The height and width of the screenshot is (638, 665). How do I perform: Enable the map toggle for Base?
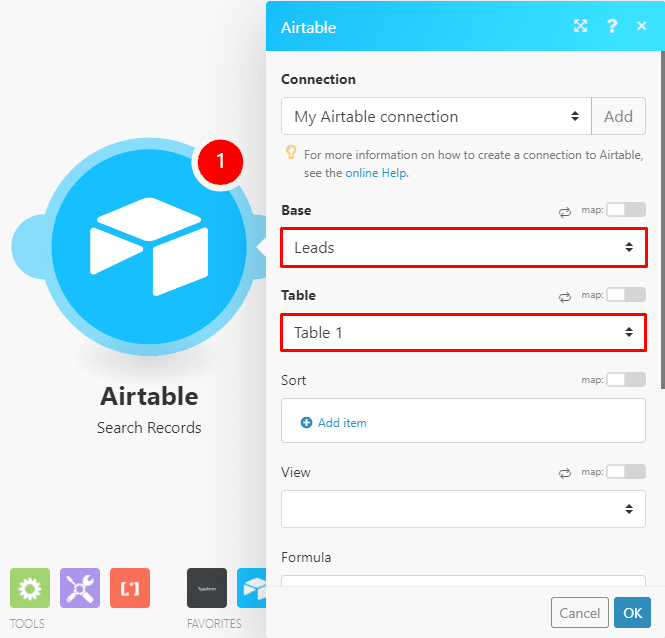coord(626,210)
